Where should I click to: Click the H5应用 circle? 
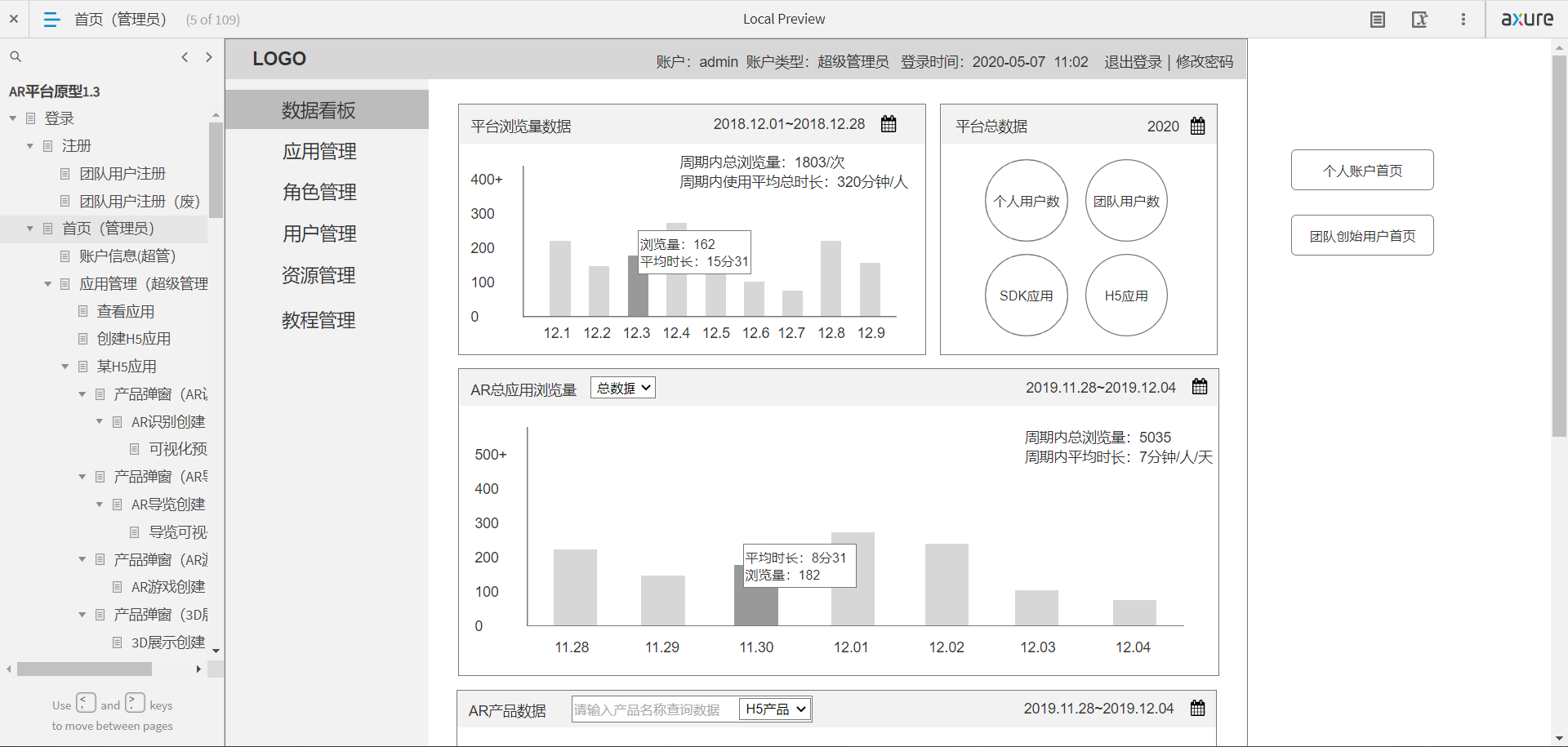pyautogui.click(x=1126, y=296)
